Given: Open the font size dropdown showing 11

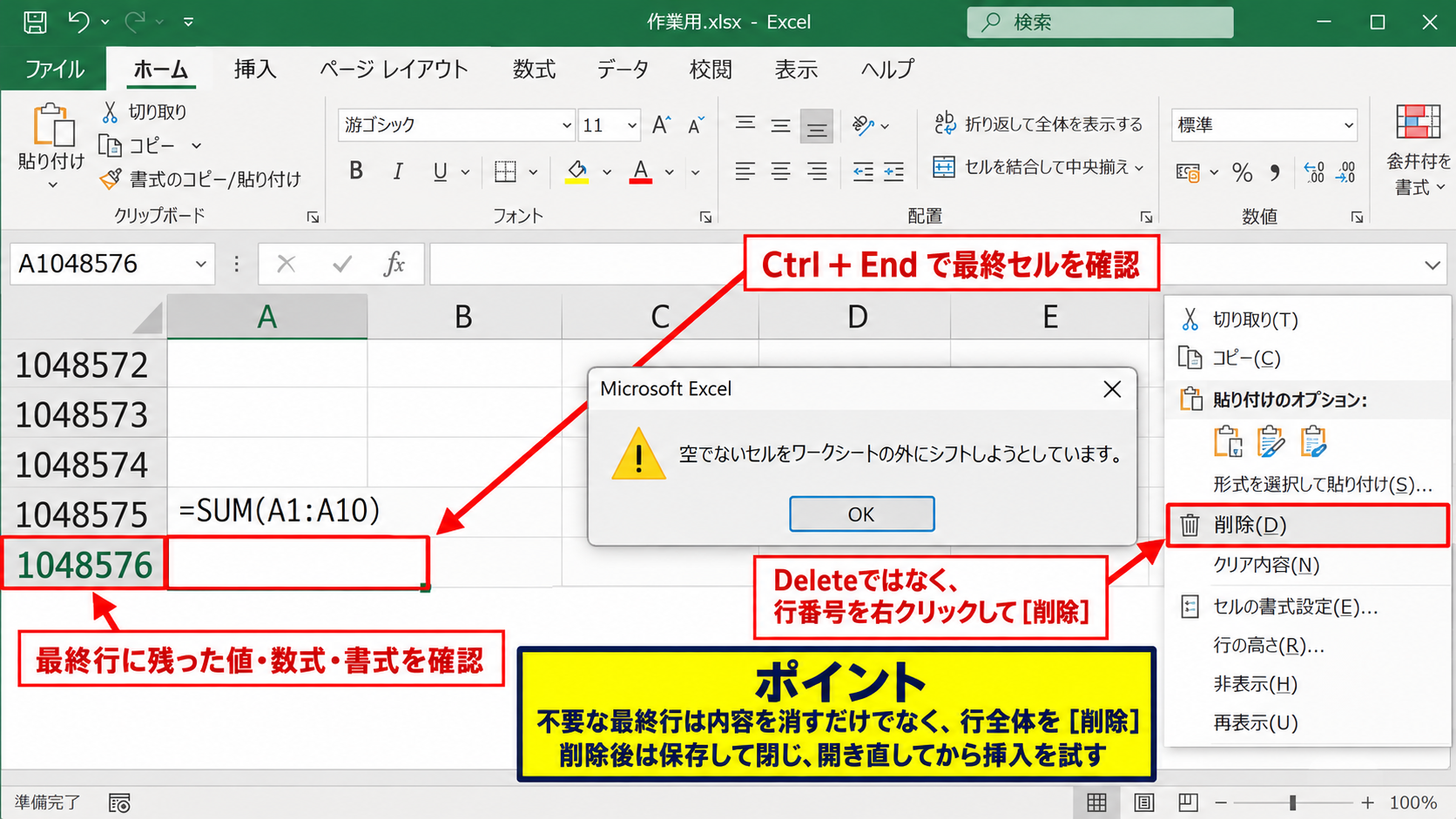Looking at the screenshot, I should pos(632,125).
